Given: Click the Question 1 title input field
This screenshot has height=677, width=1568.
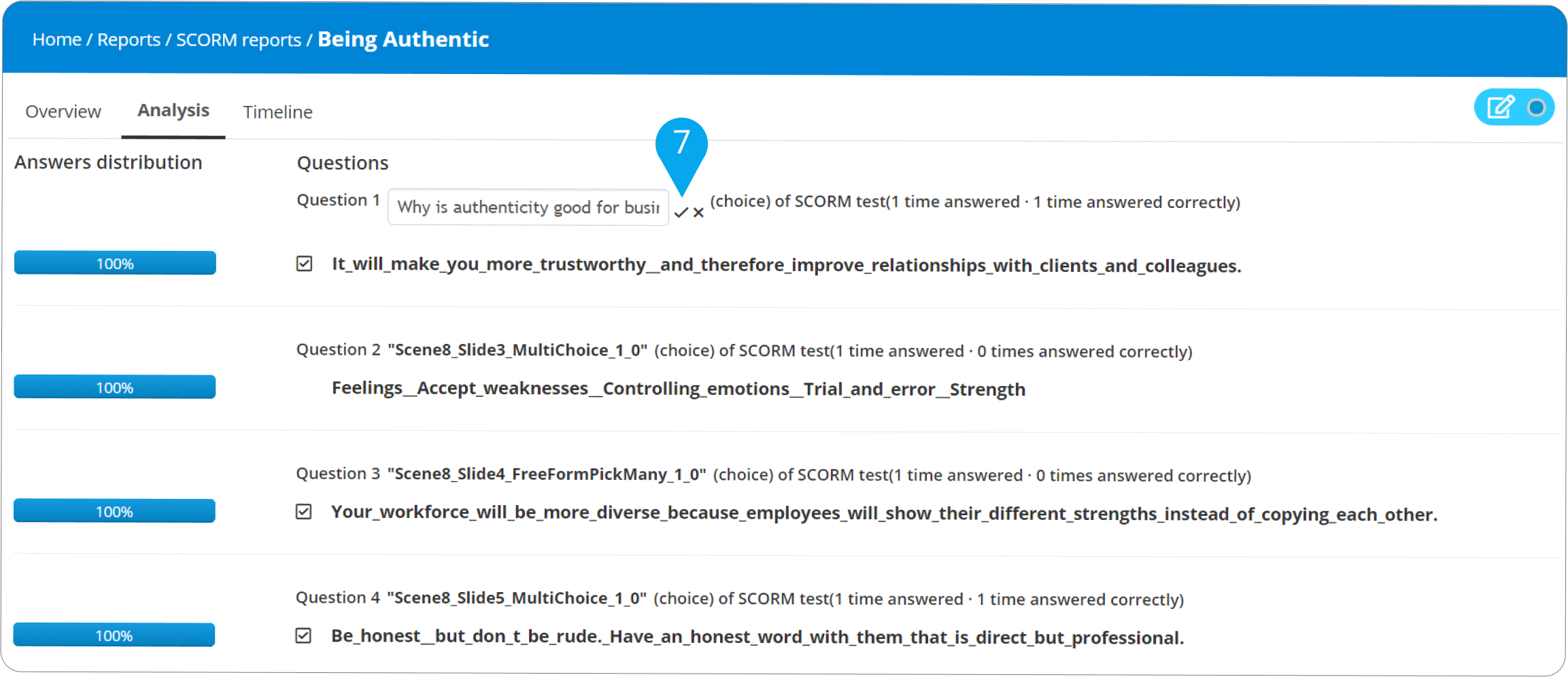Looking at the screenshot, I should click(x=528, y=207).
